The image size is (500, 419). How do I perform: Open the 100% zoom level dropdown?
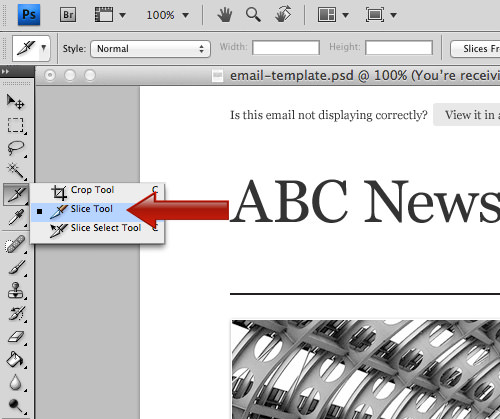168,15
